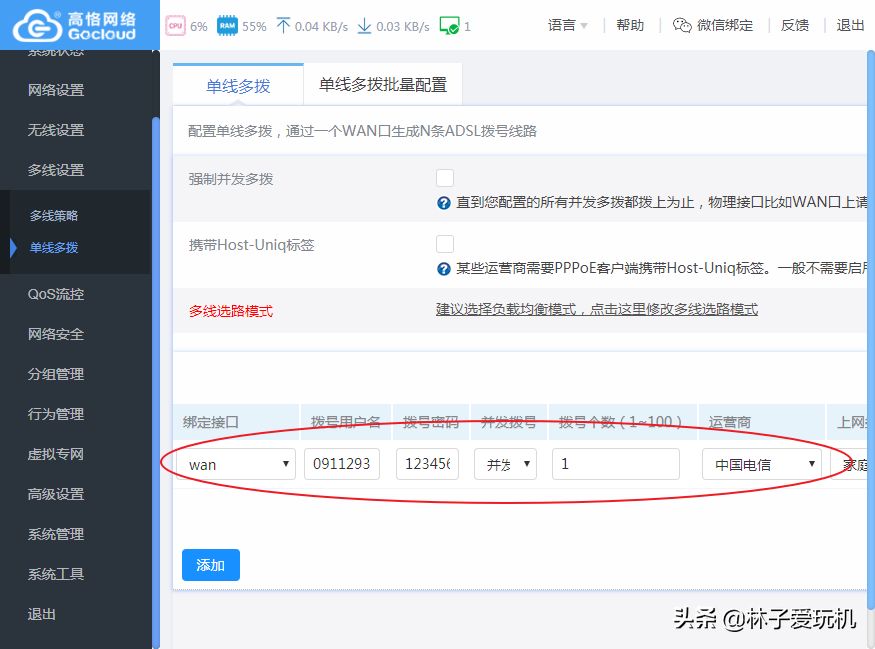This screenshot has height=649, width=875.
Task: Click the RAM usage icon
Action: [x=228, y=26]
